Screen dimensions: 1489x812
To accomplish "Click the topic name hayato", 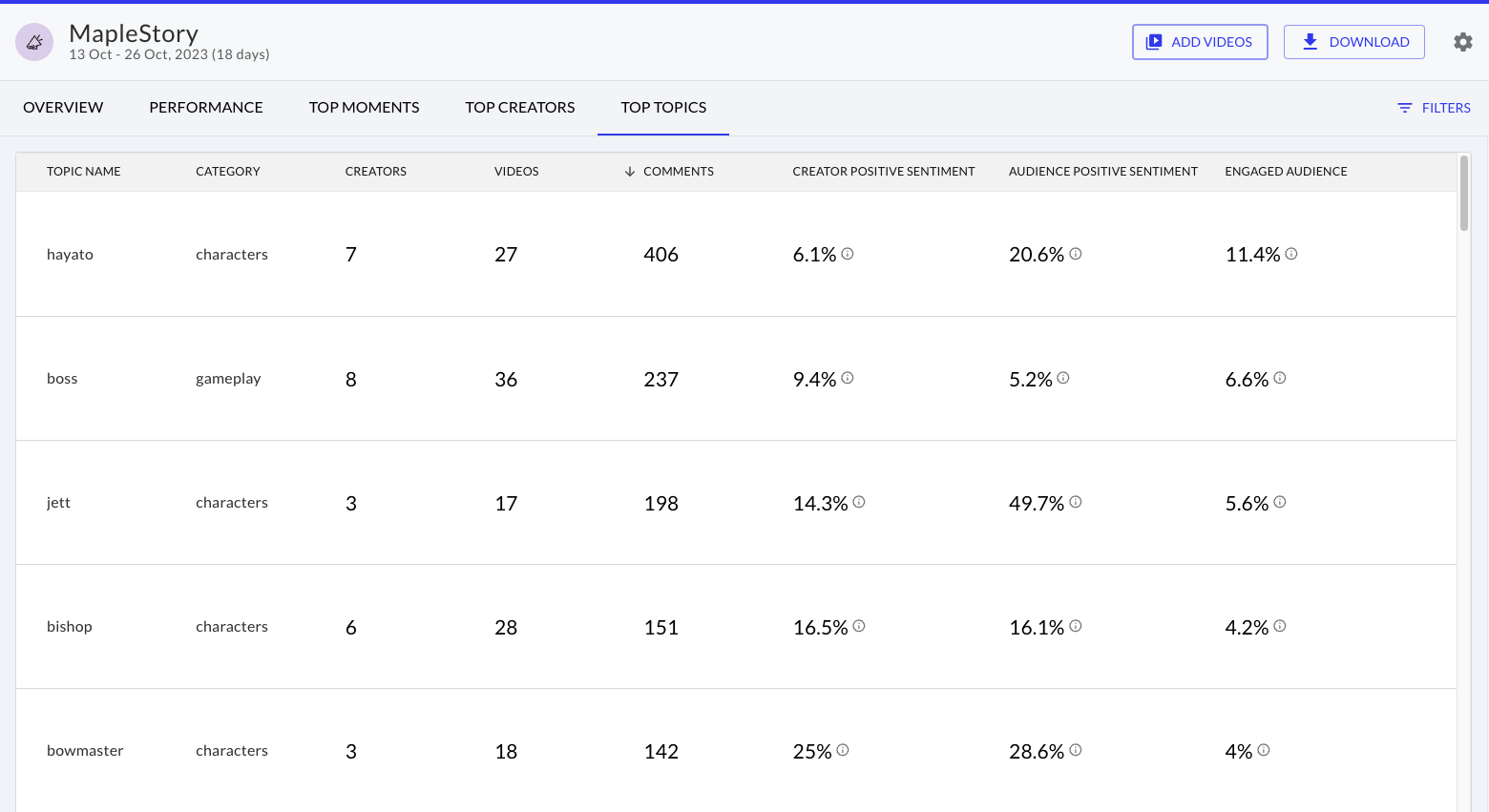I will (x=70, y=255).
